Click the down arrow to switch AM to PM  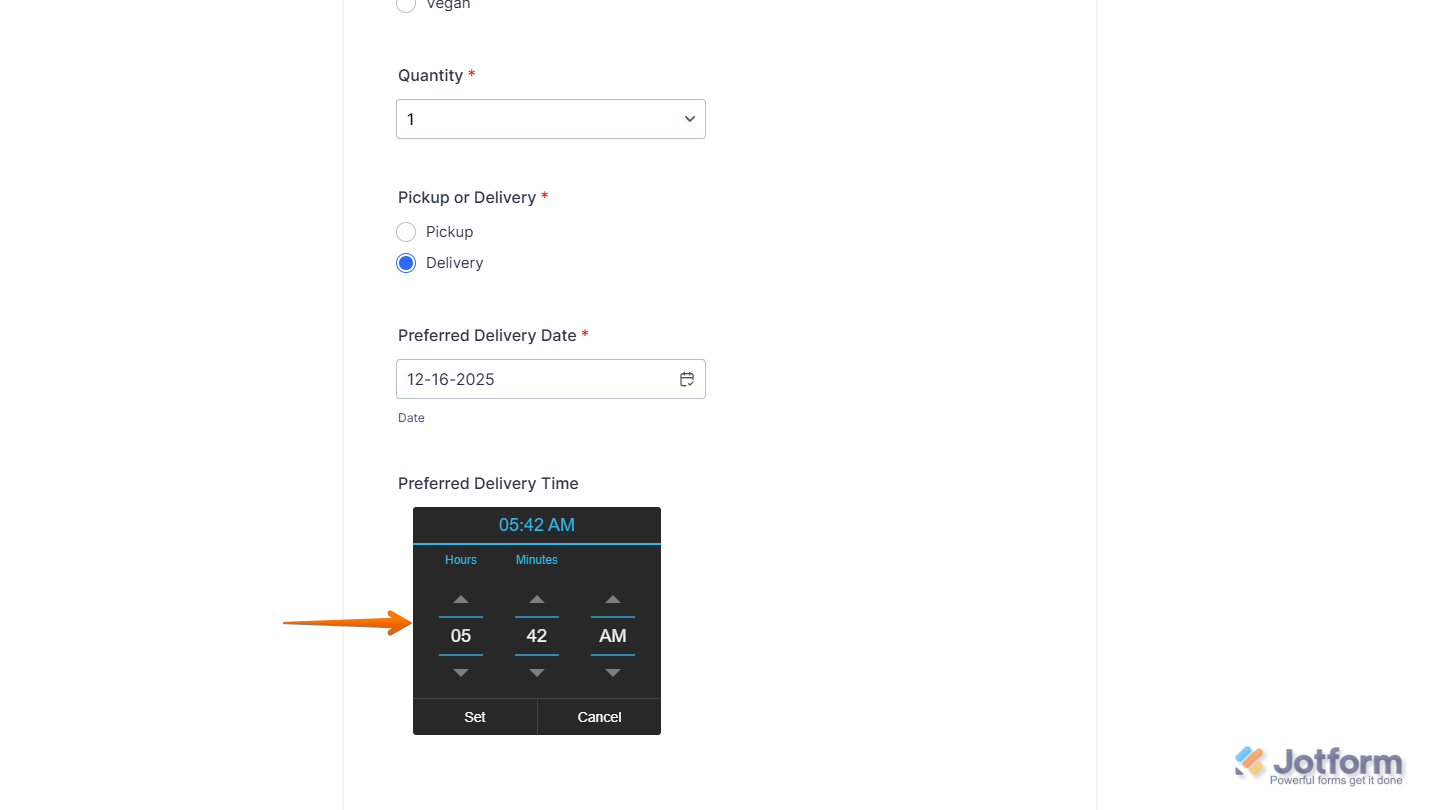tap(612, 672)
